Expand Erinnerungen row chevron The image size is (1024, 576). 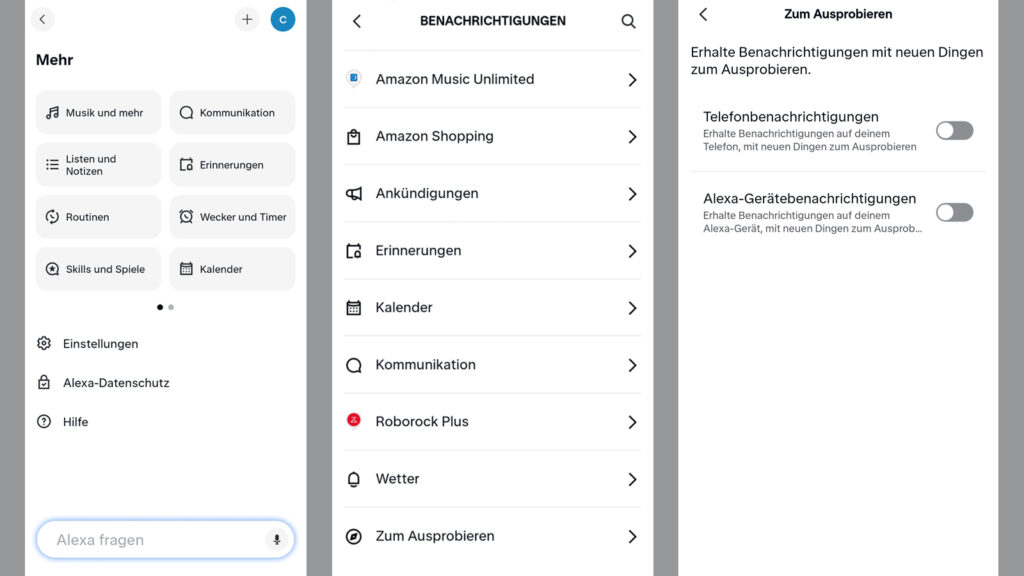[x=632, y=251]
